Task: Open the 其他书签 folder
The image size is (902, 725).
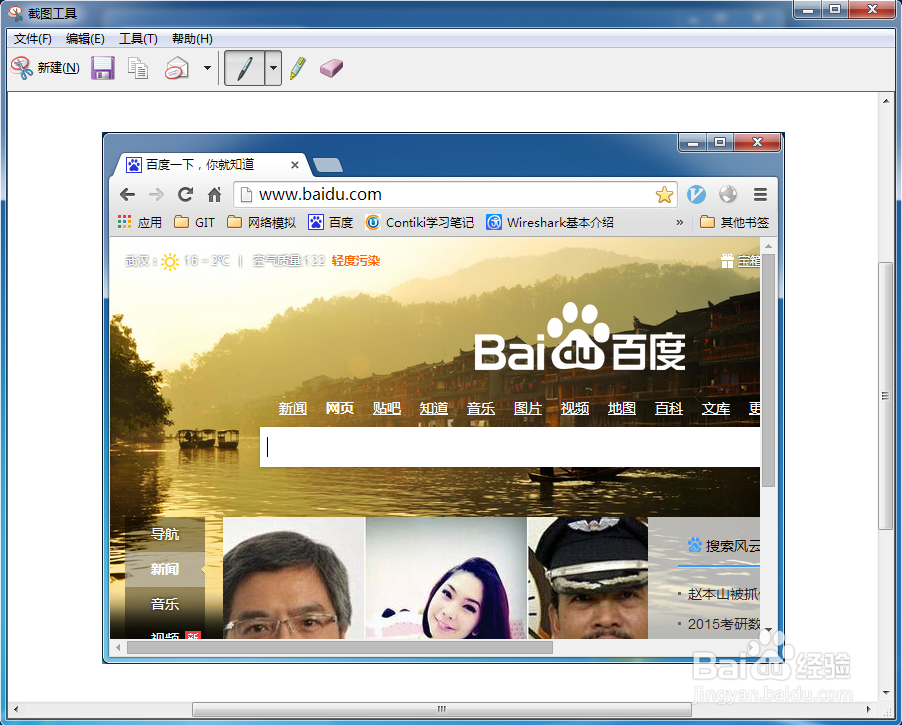Action: (x=735, y=222)
